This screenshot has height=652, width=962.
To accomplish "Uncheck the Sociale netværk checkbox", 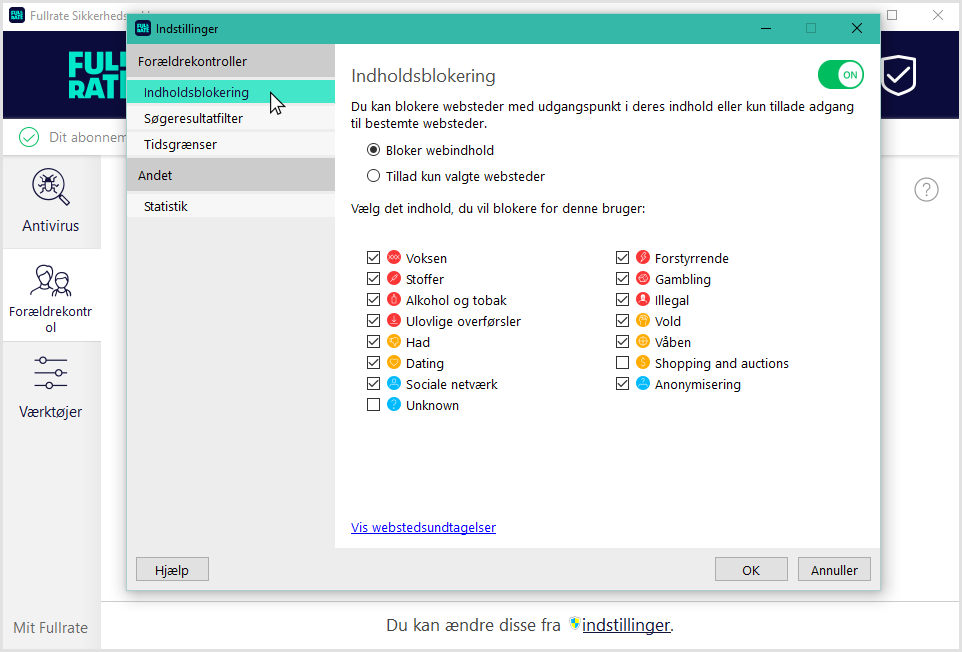I will click(374, 384).
